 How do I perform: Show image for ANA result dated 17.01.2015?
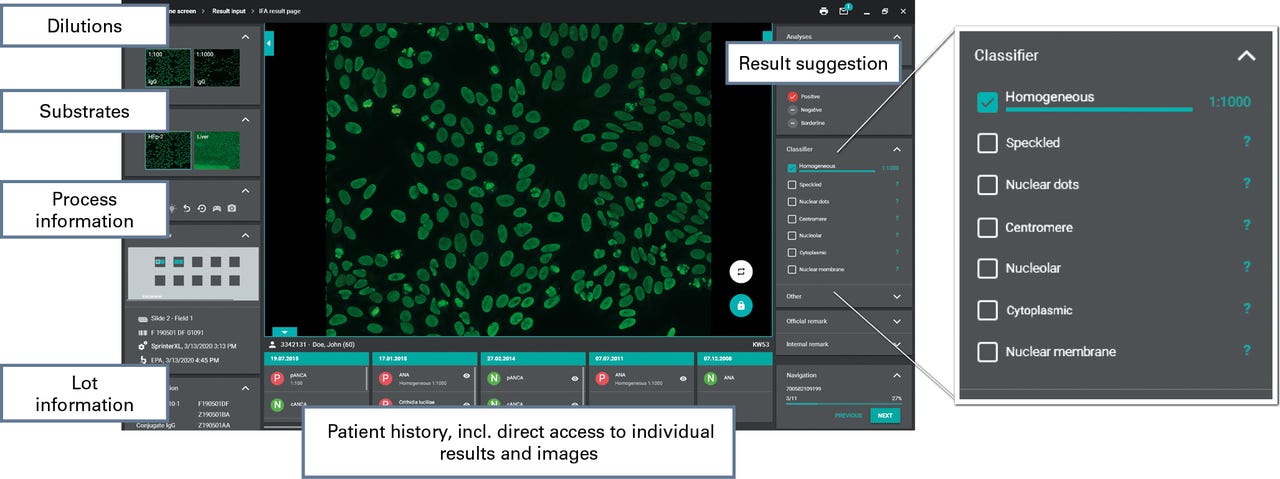point(468,375)
